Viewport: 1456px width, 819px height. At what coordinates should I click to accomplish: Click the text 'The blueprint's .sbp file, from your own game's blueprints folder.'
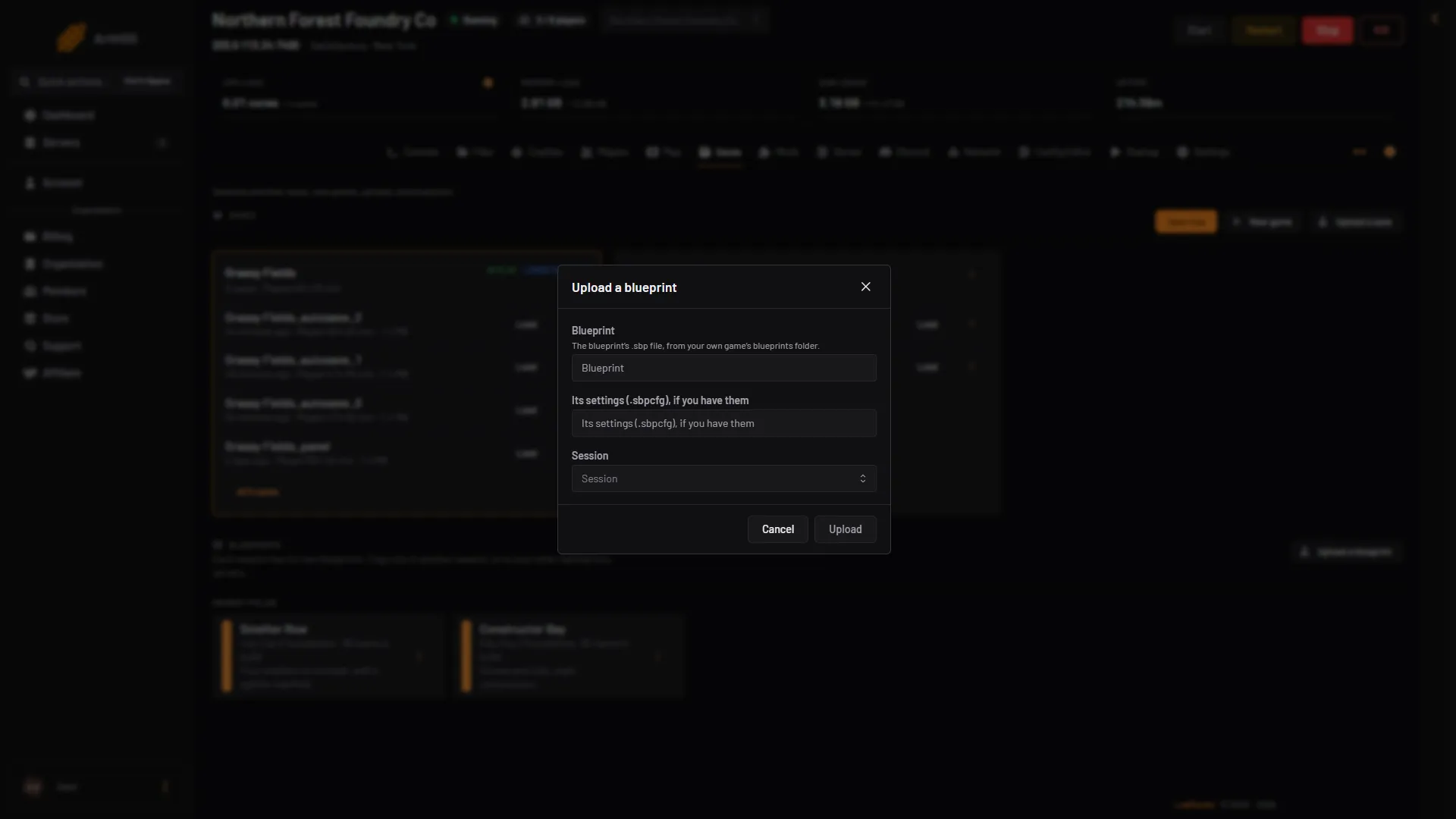click(695, 346)
